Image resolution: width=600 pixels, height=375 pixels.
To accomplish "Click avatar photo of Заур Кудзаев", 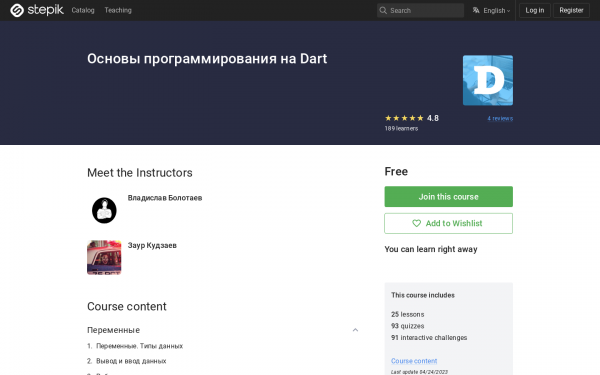I will [104, 258].
